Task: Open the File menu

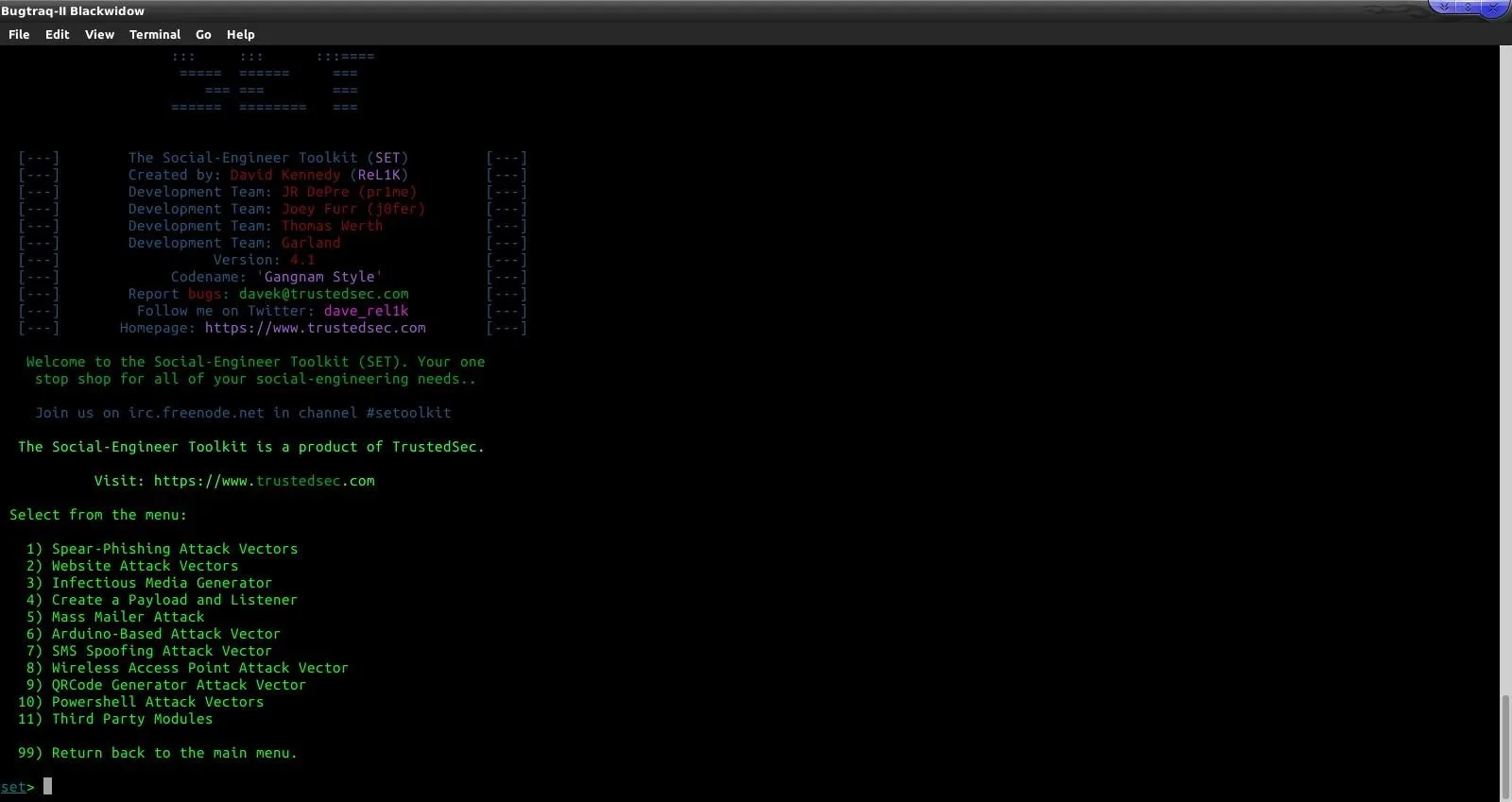Action: point(19,34)
